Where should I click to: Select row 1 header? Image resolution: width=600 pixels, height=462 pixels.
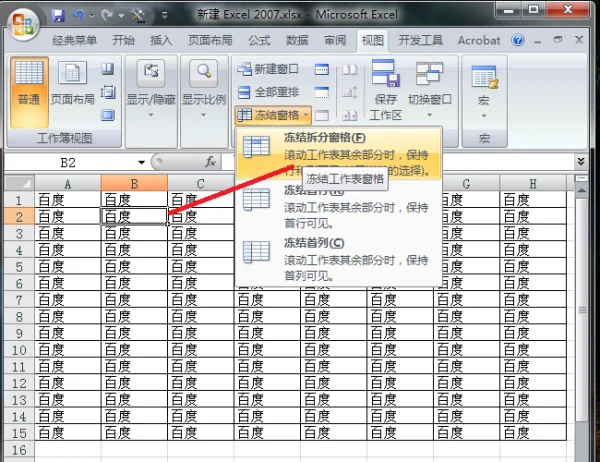pos(20,200)
